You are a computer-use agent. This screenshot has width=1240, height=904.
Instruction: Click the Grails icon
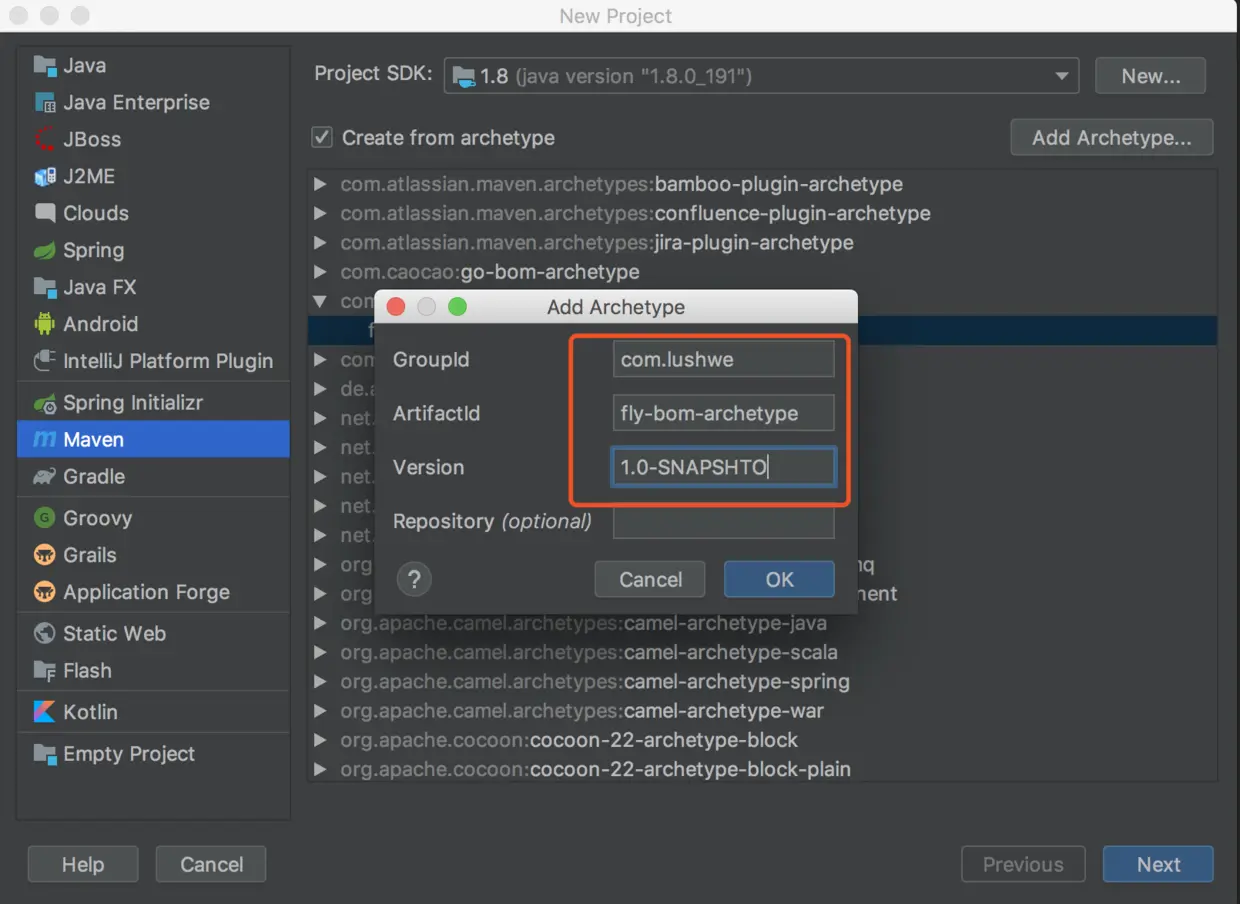coord(45,555)
